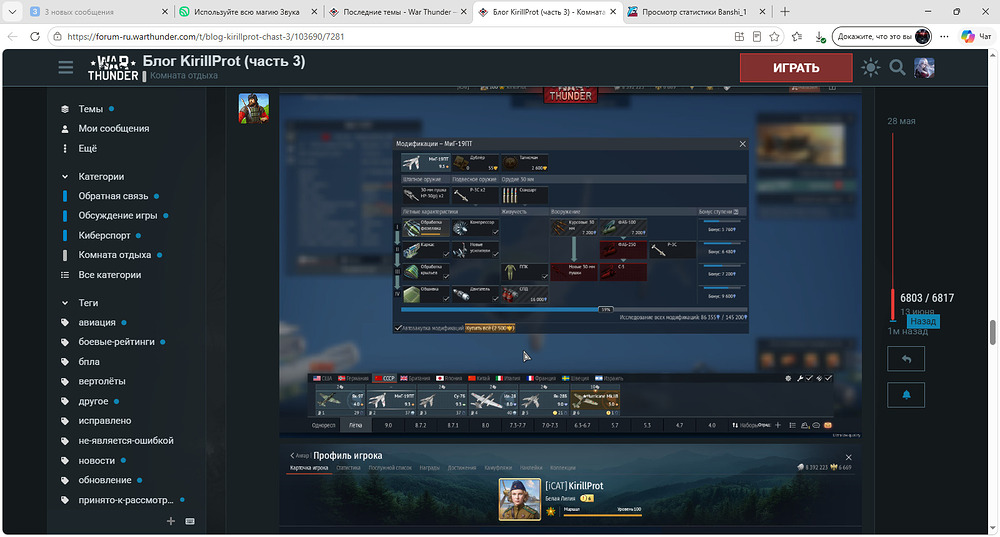Click the site info lock icon
The height and width of the screenshot is (537, 1000).
click(x=57, y=36)
